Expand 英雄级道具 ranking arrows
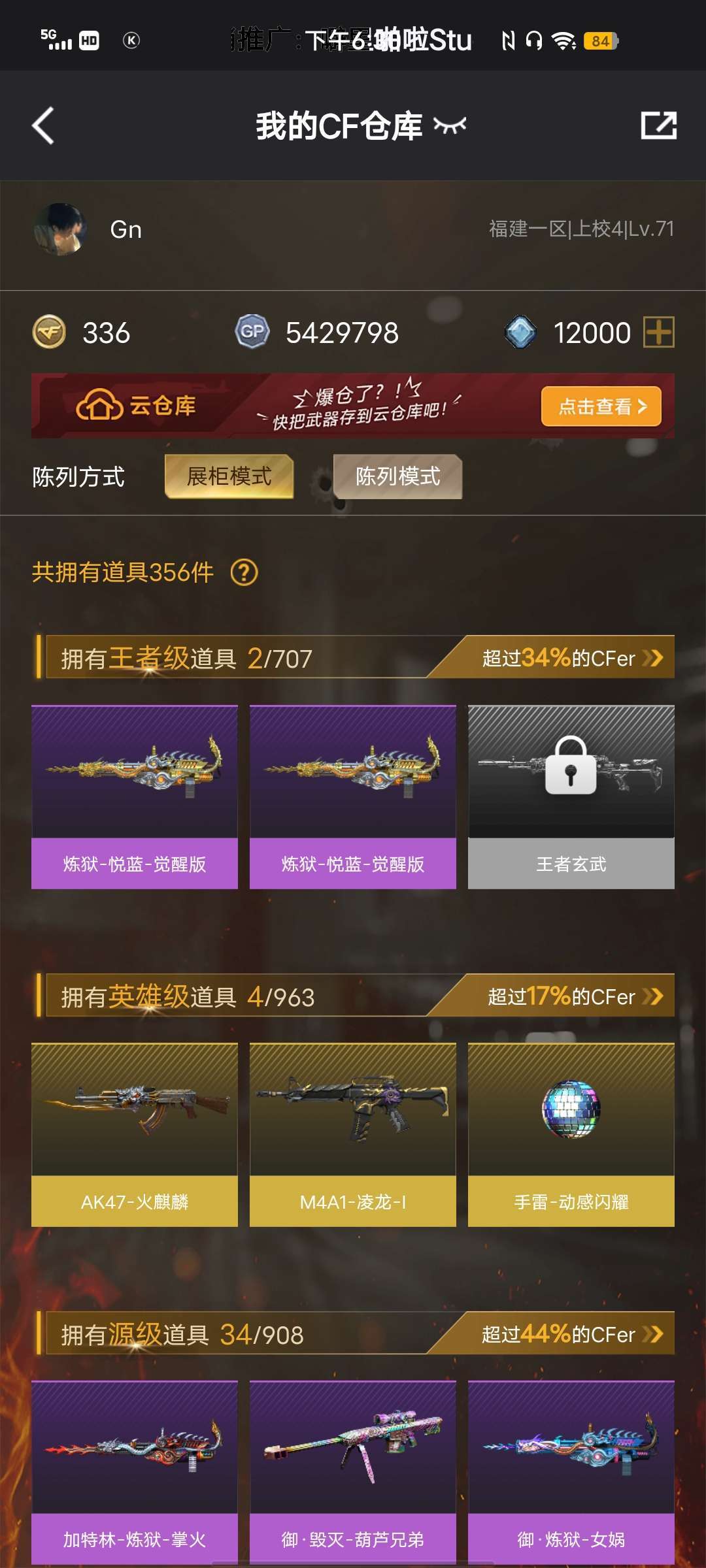 [652, 996]
